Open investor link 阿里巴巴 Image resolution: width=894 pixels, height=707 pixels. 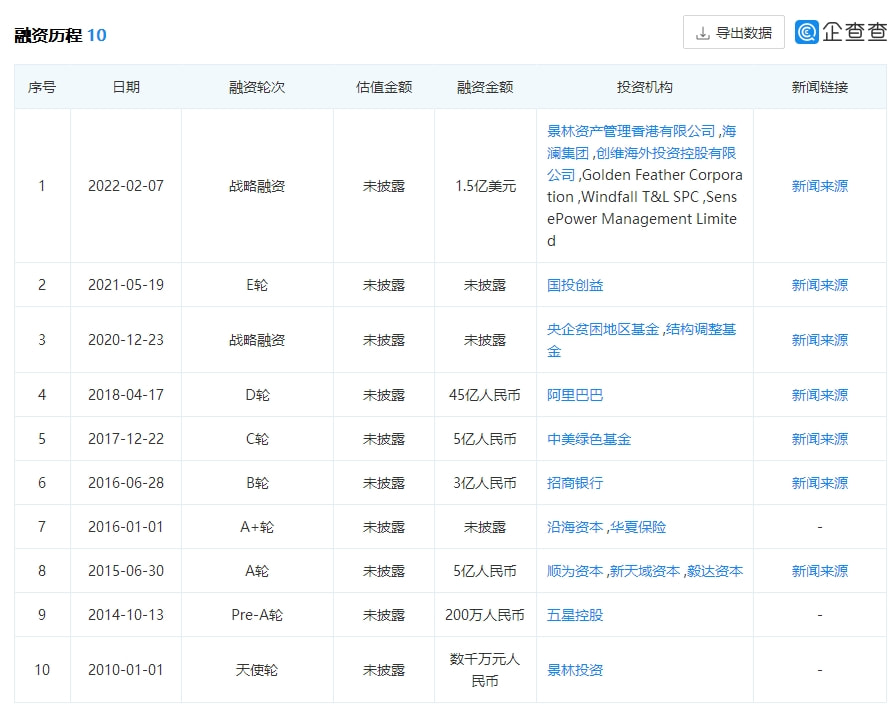575,395
